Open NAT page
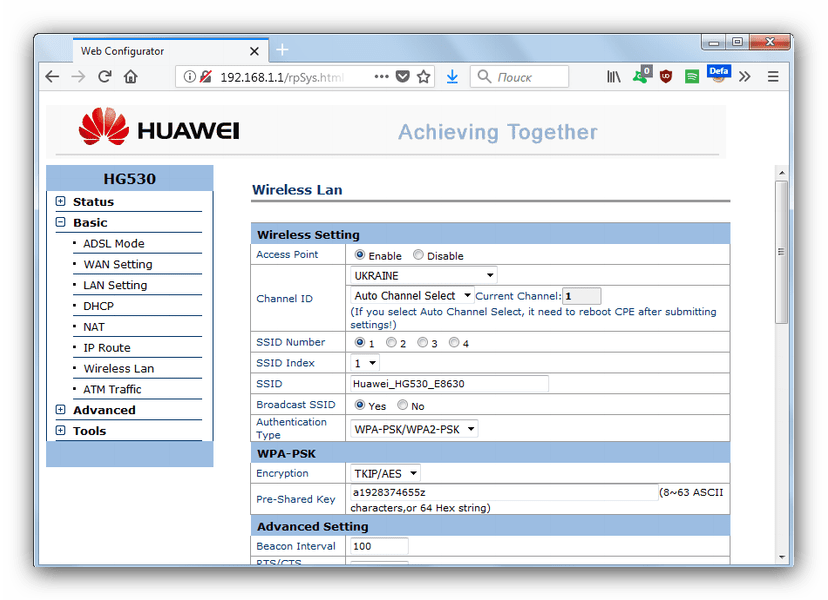This screenshot has height=600, width=828. pyautogui.click(x=94, y=327)
